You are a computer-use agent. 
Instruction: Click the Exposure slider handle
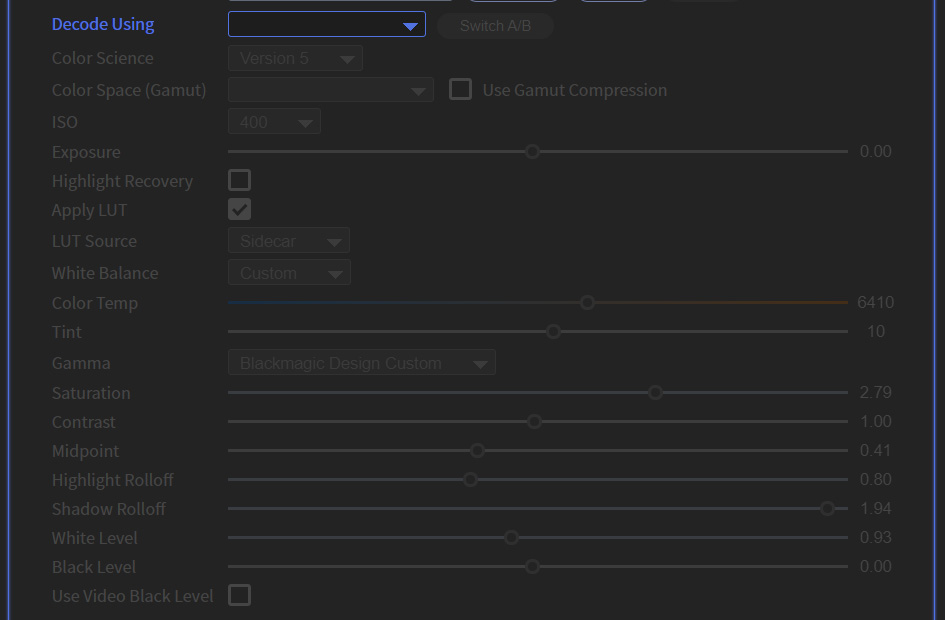532,151
